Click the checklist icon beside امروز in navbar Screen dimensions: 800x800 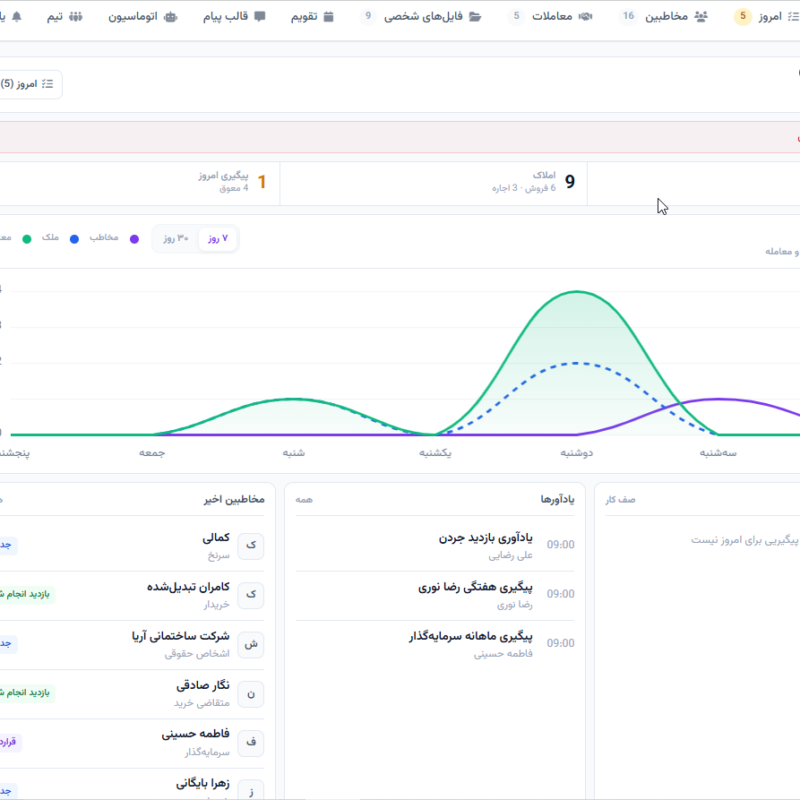[x=793, y=16]
